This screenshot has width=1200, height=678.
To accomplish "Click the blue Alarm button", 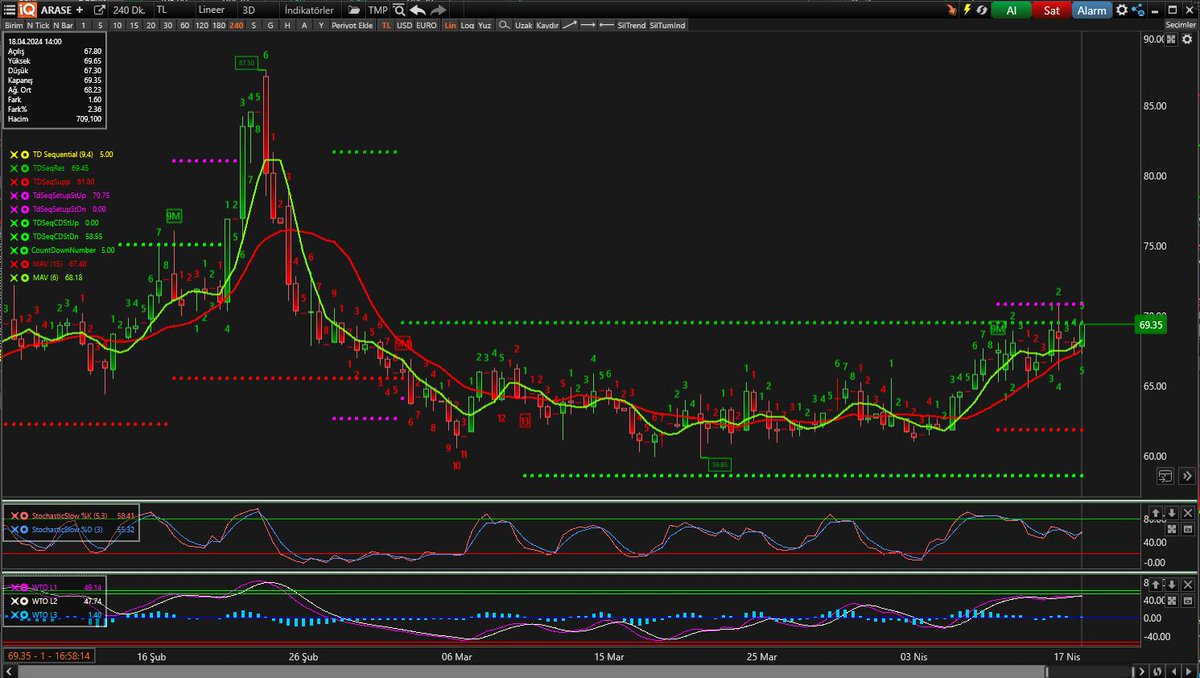I will (x=1092, y=10).
